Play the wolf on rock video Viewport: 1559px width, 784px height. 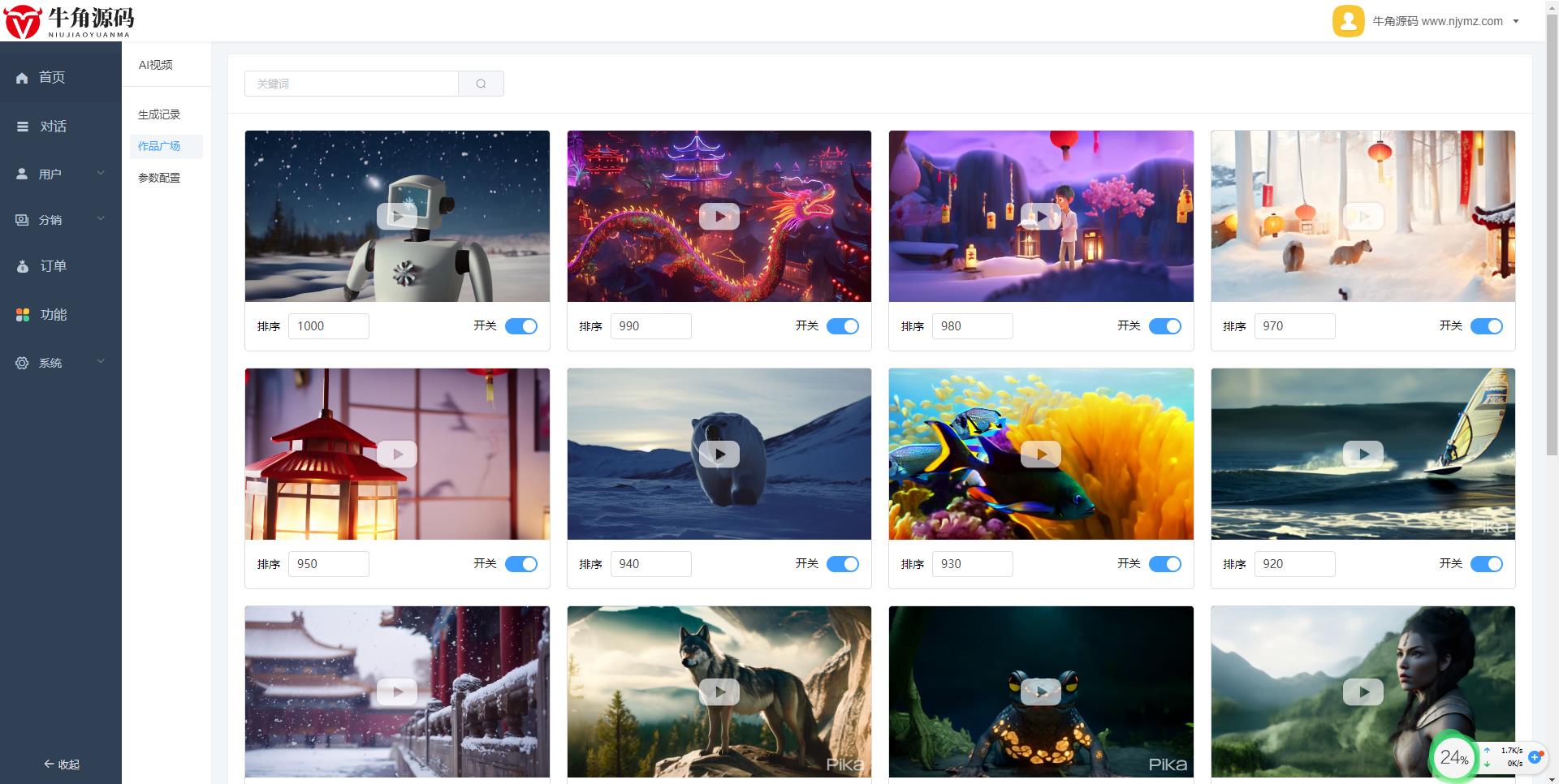(x=719, y=691)
